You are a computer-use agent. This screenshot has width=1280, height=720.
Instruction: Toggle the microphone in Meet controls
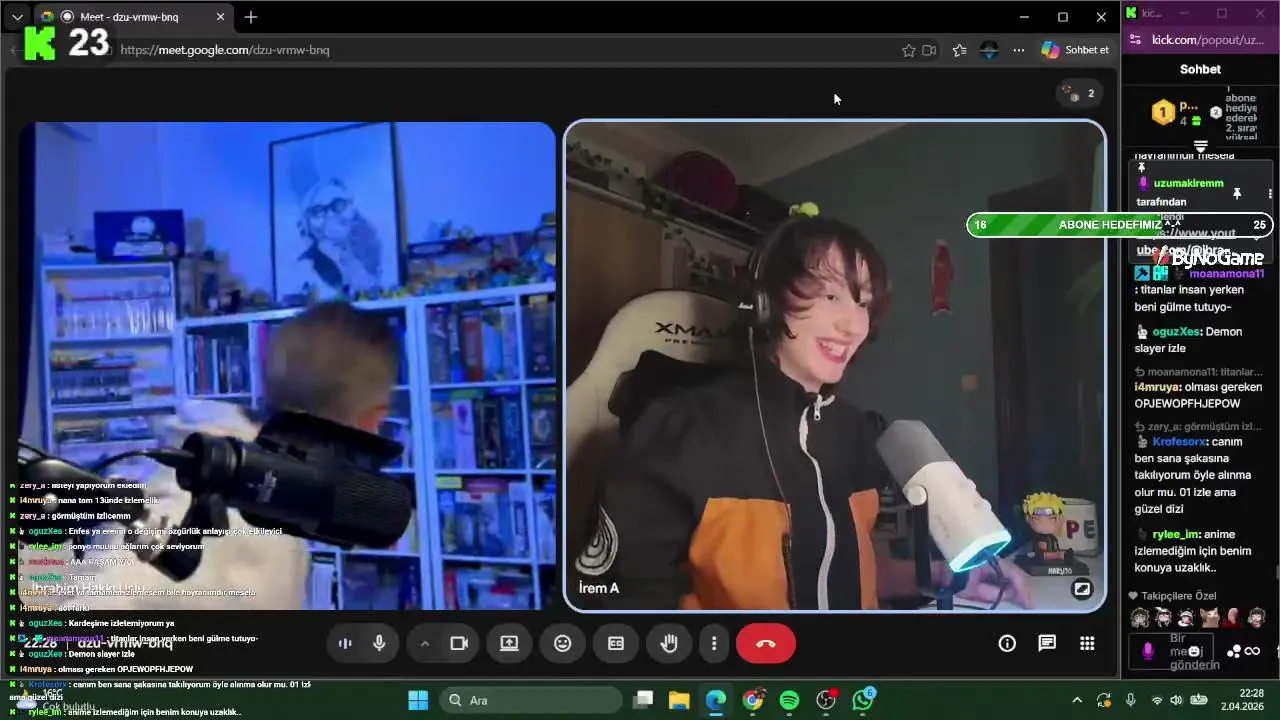tap(379, 643)
